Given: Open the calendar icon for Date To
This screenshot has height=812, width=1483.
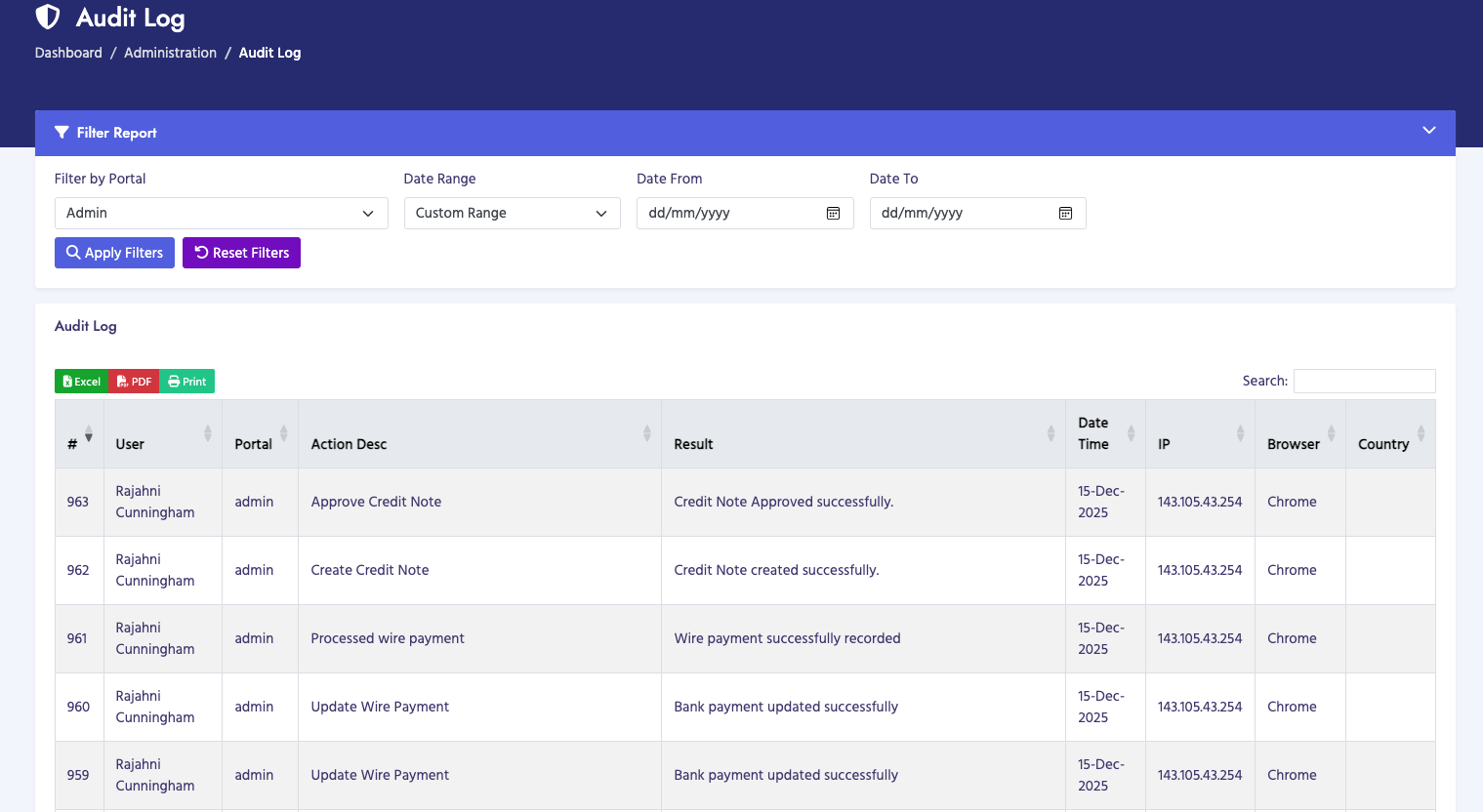Looking at the screenshot, I should click(1065, 213).
